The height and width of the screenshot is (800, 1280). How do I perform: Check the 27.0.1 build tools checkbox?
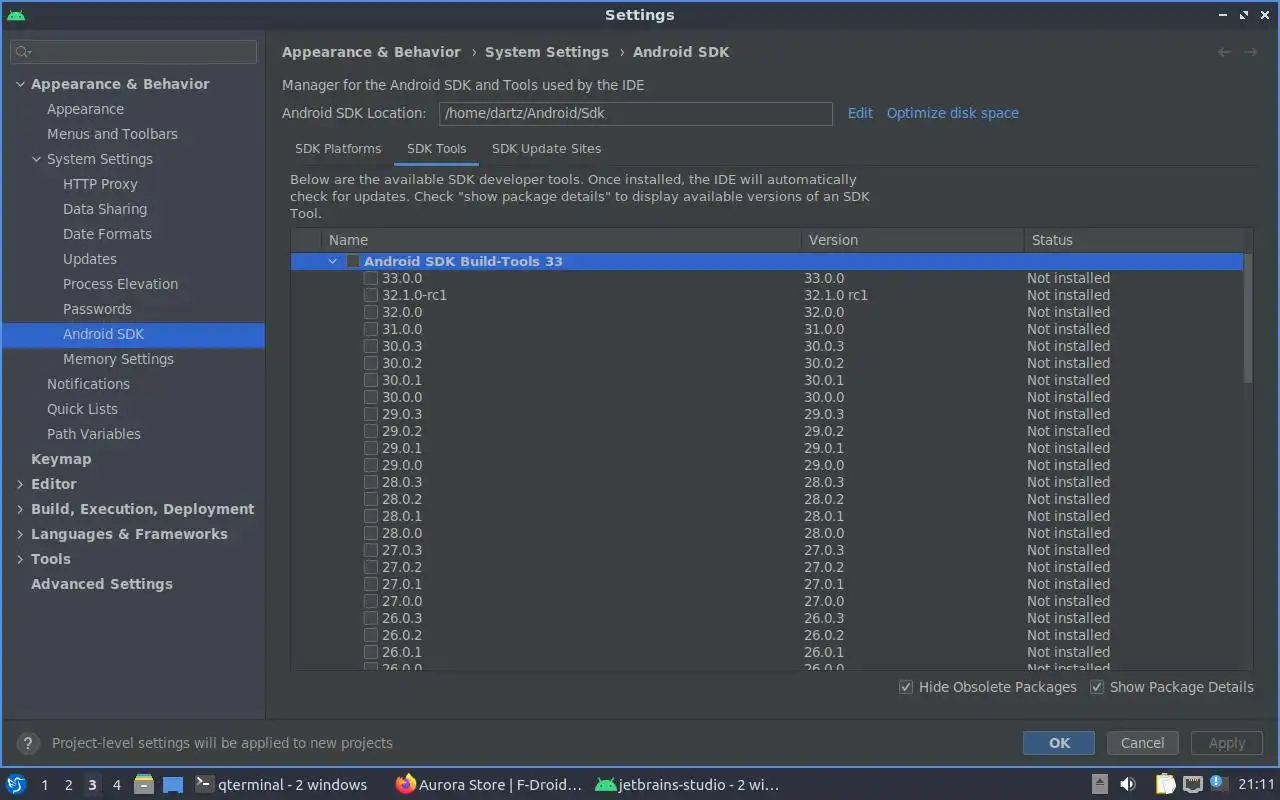370,584
